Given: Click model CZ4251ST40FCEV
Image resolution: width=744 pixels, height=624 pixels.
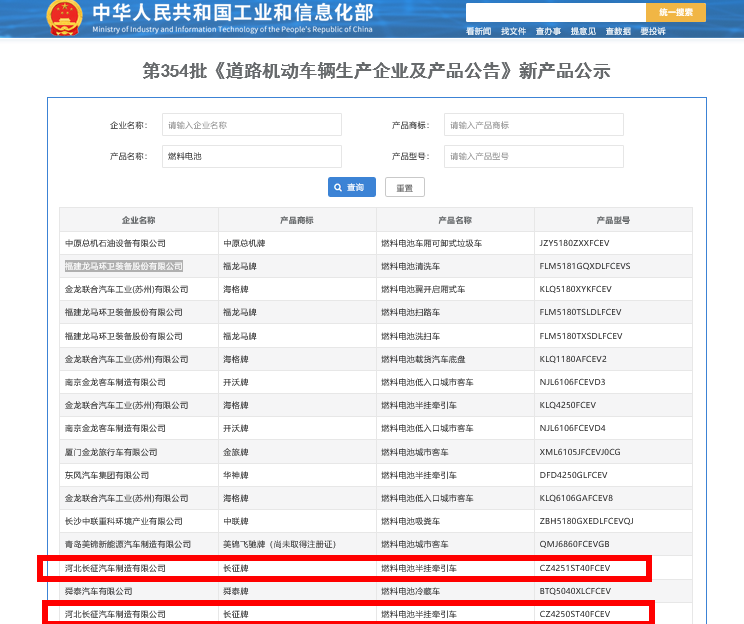Looking at the screenshot, I should point(575,568).
